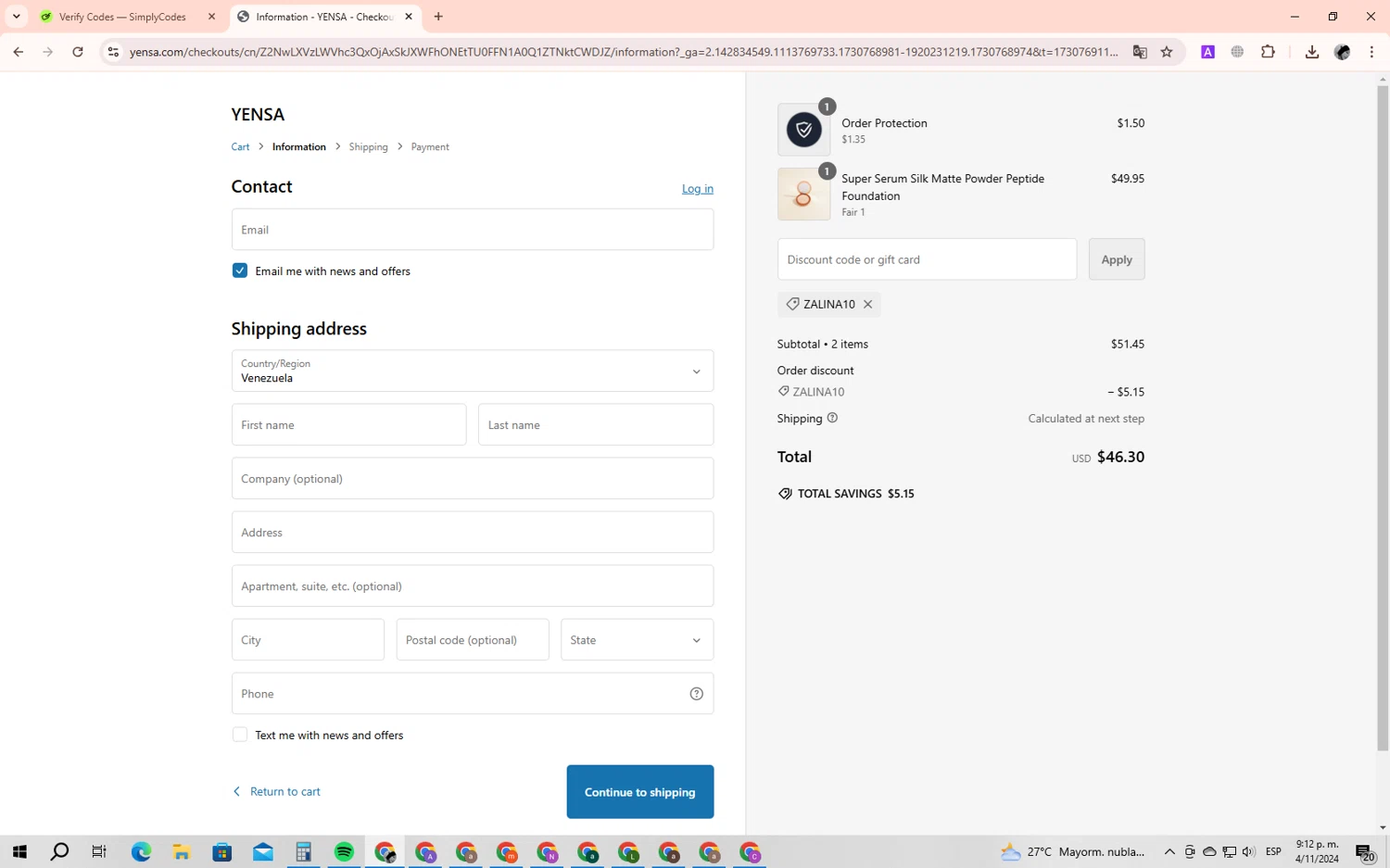Open the Mail app on the taskbar
Image resolution: width=1390 pixels, height=868 pixels.
pos(263,851)
